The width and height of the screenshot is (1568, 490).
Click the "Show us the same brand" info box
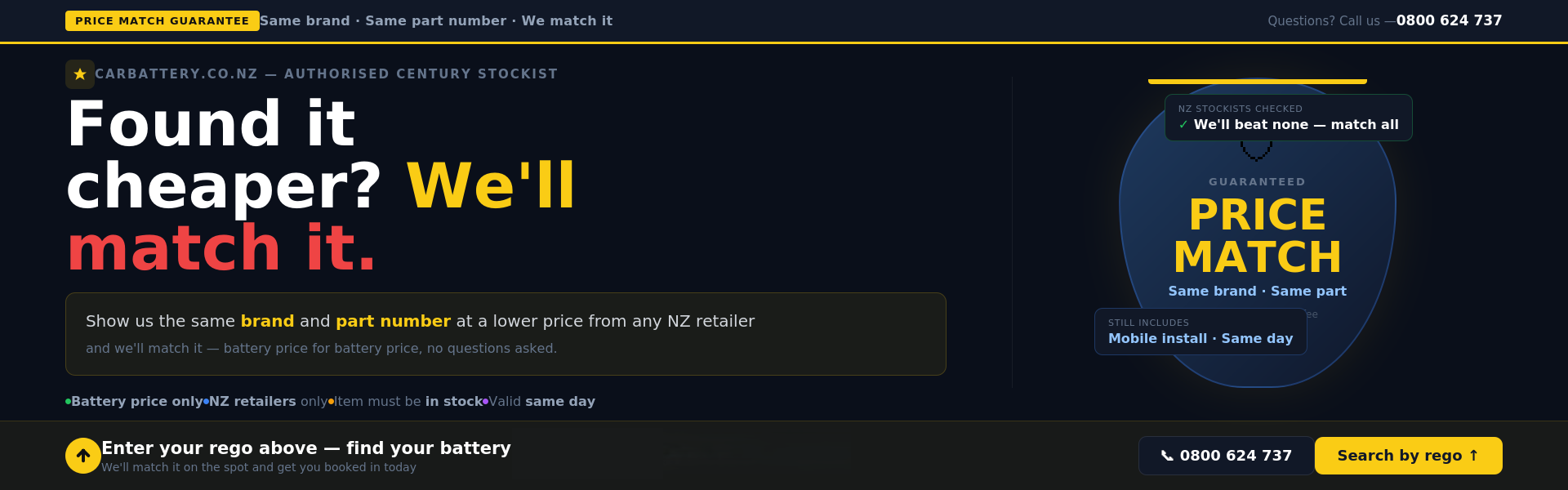click(x=506, y=334)
